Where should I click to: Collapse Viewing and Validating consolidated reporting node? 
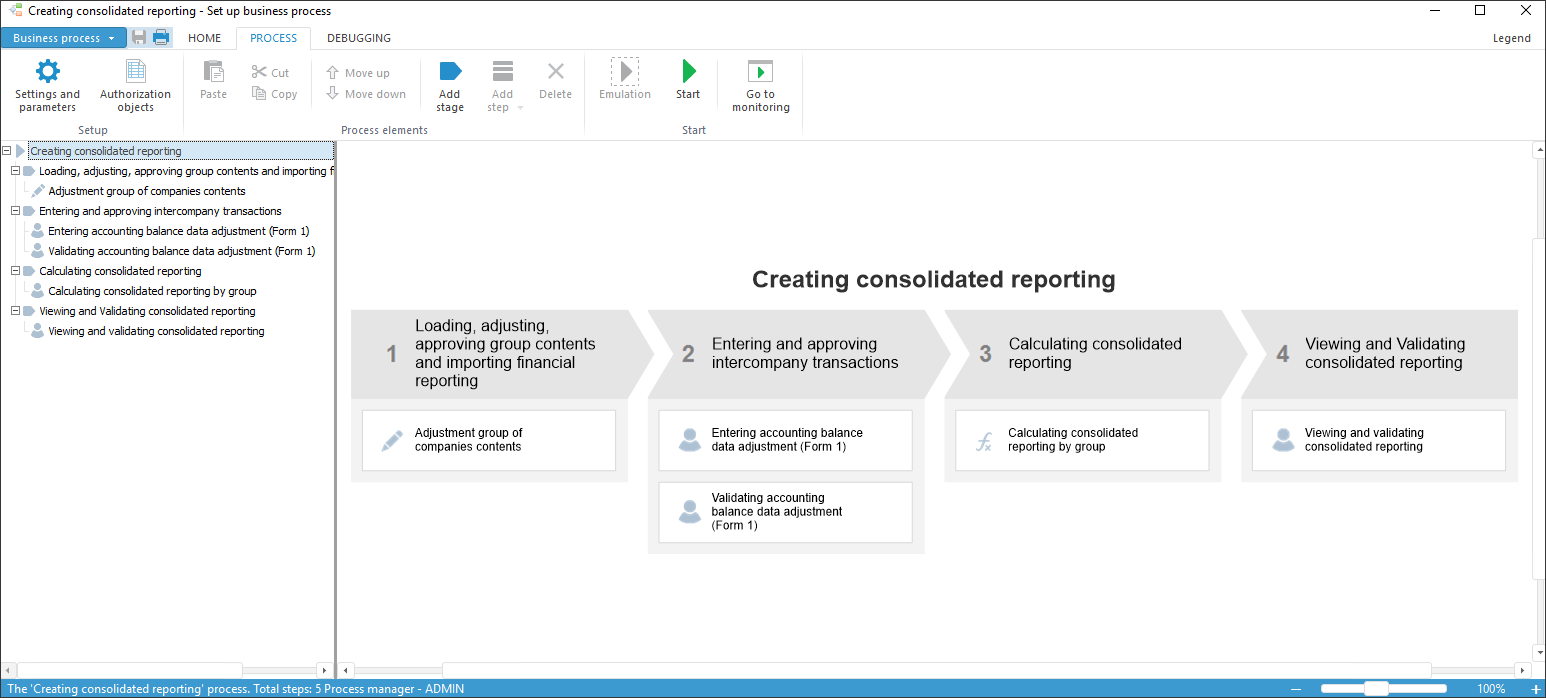coord(15,311)
